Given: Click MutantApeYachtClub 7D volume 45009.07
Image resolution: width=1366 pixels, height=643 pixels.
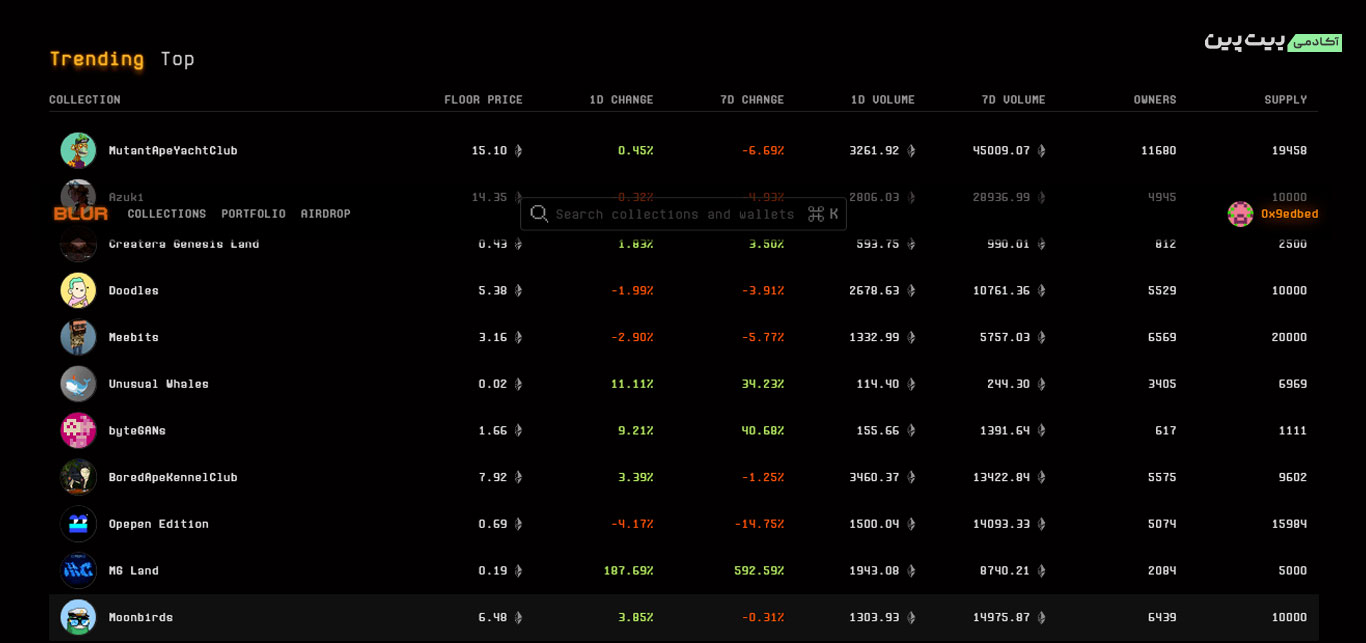Looking at the screenshot, I should pos(1002,150).
